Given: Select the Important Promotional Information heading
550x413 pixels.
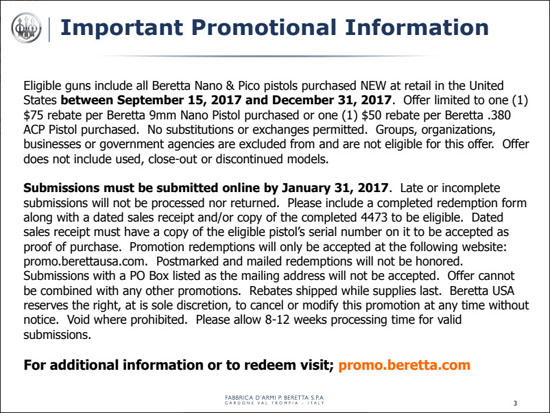Looking at the screenshot, I should tap(274, 27).
